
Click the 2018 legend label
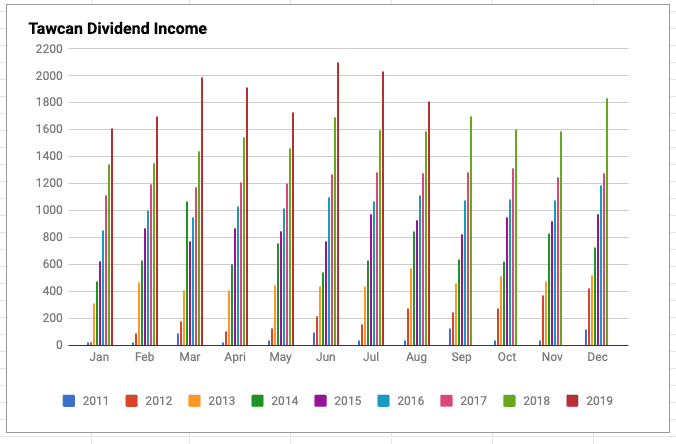pos(536,401)
